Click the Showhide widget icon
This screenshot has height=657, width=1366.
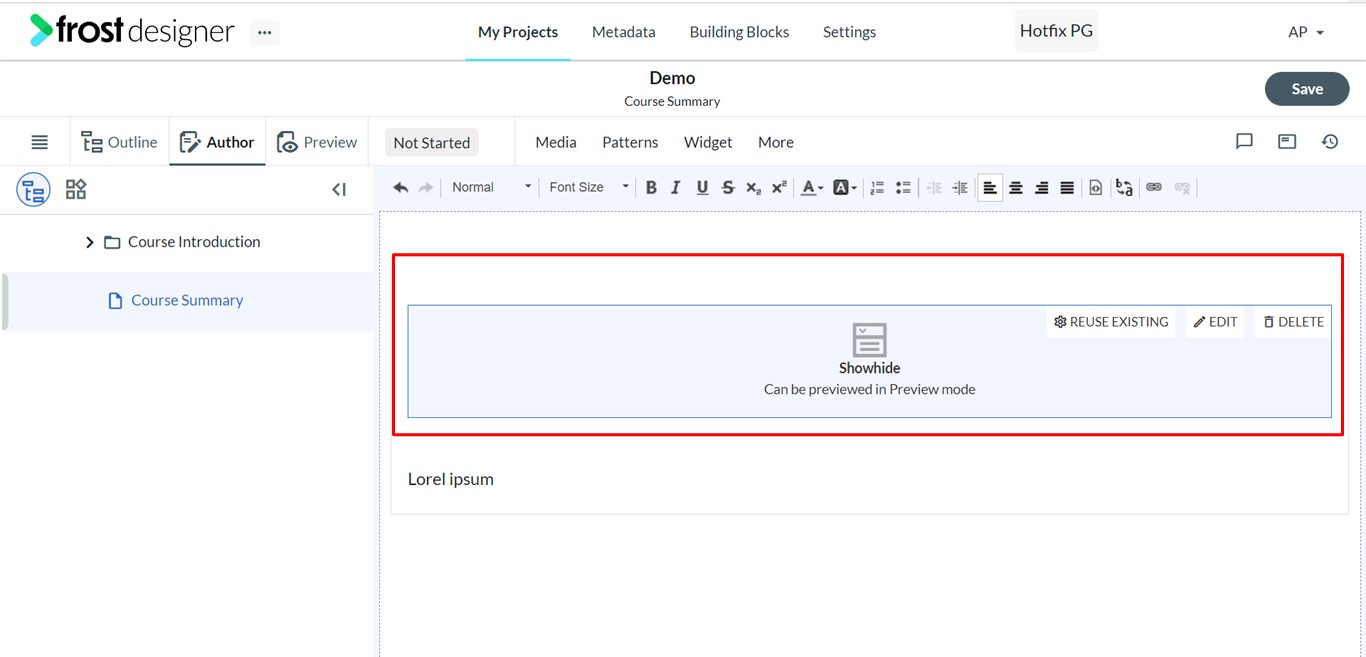click(869, 339)
